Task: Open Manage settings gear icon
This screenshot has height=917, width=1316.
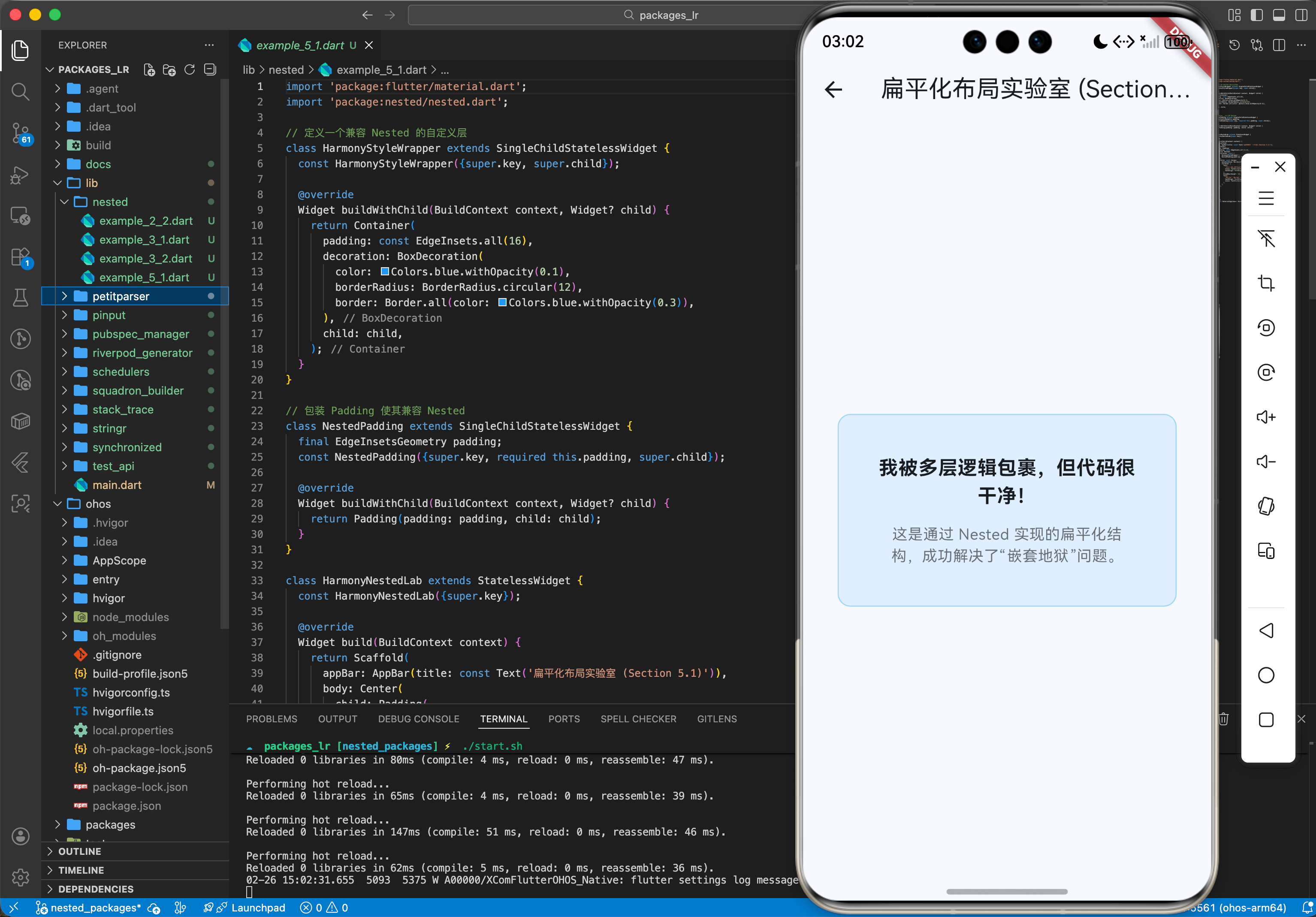Action: pyautogui.click(x=20, y=877)
